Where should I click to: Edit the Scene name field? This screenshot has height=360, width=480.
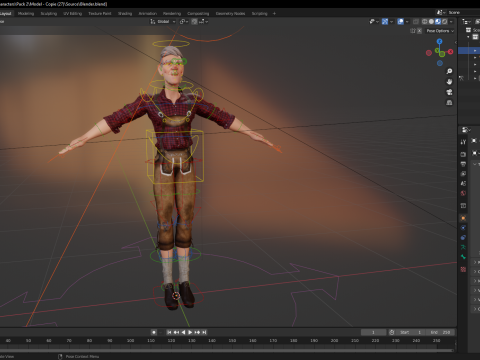[x=463, y=12]
